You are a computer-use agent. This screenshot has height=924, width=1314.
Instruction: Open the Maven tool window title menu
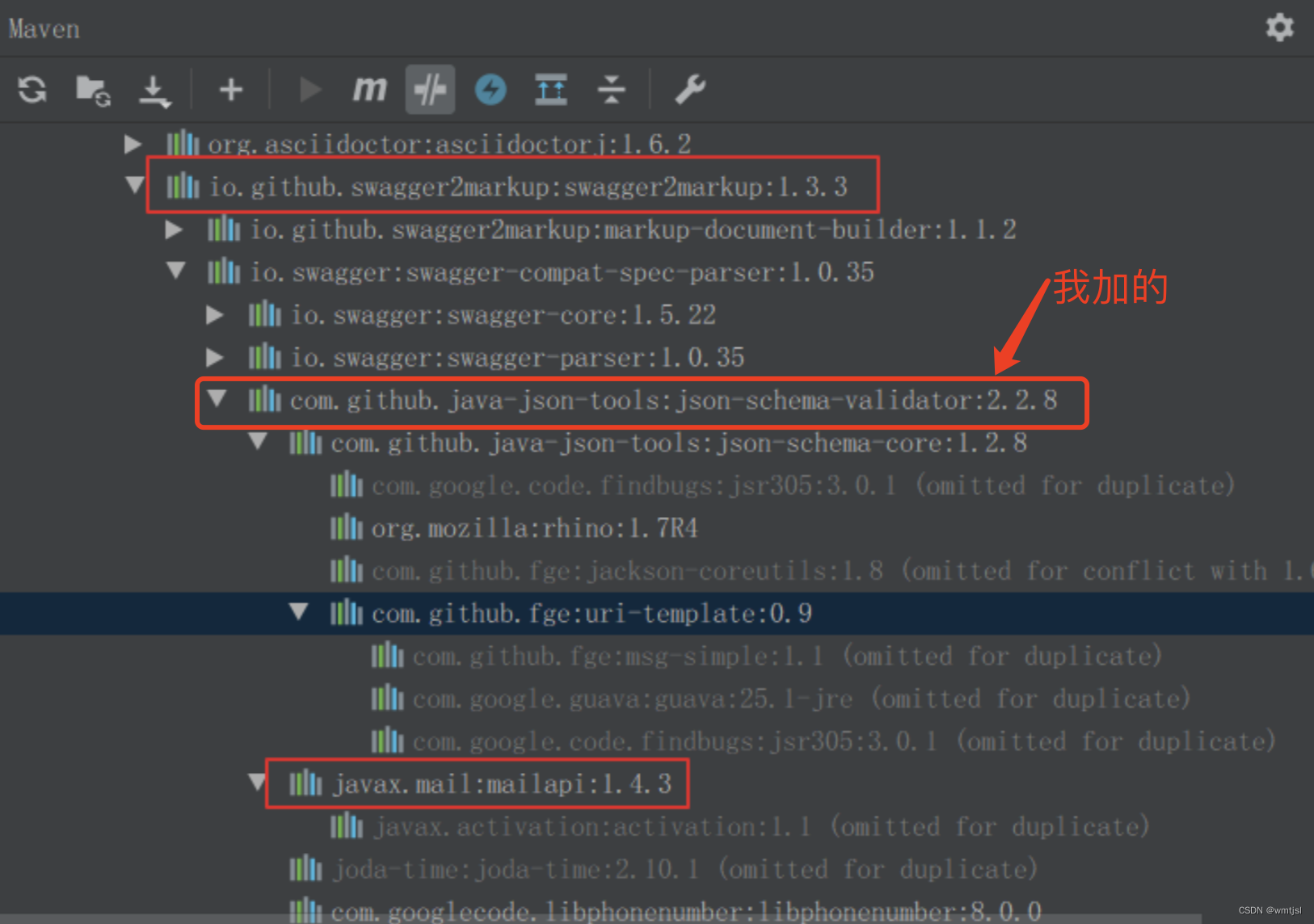click(44, 27)
